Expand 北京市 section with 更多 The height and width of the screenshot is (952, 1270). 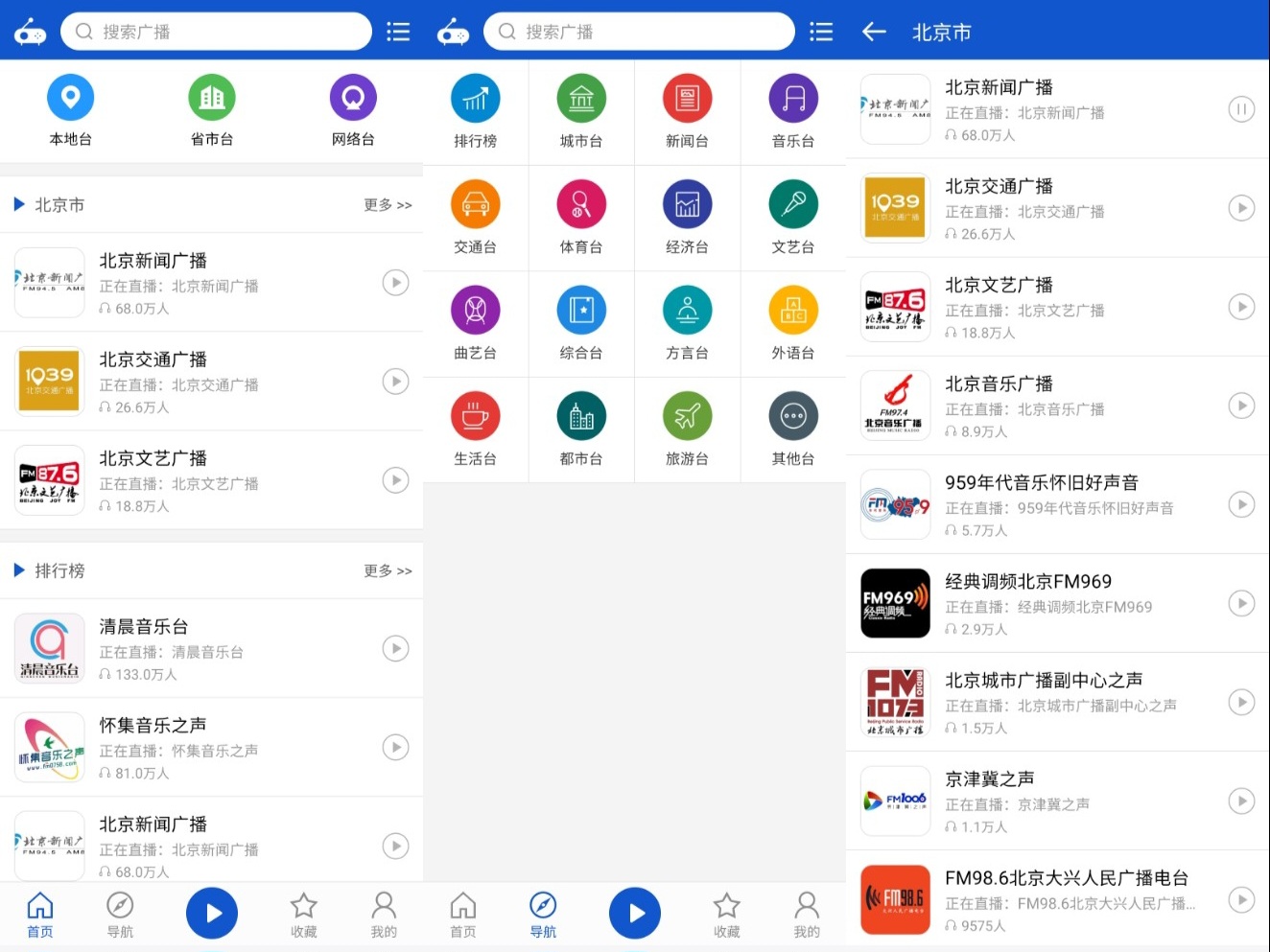pyautogui.click(x=388, y=204)
